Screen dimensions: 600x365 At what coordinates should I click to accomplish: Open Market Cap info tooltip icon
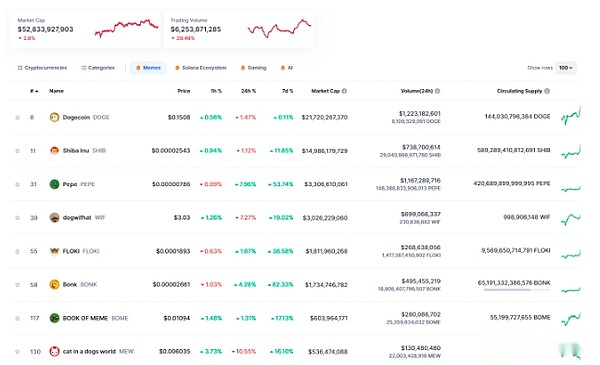tap(344, 91)
